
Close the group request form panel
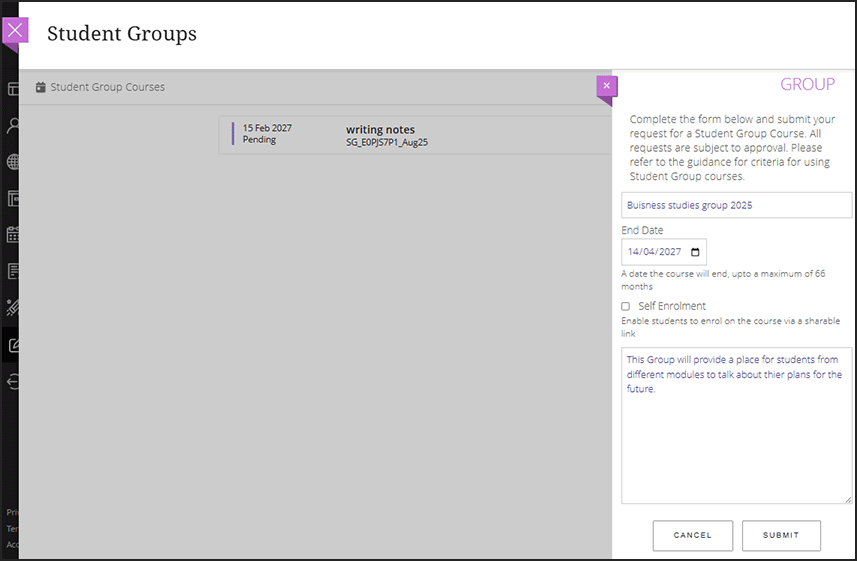pyautogui.click(x=606, y=86)
